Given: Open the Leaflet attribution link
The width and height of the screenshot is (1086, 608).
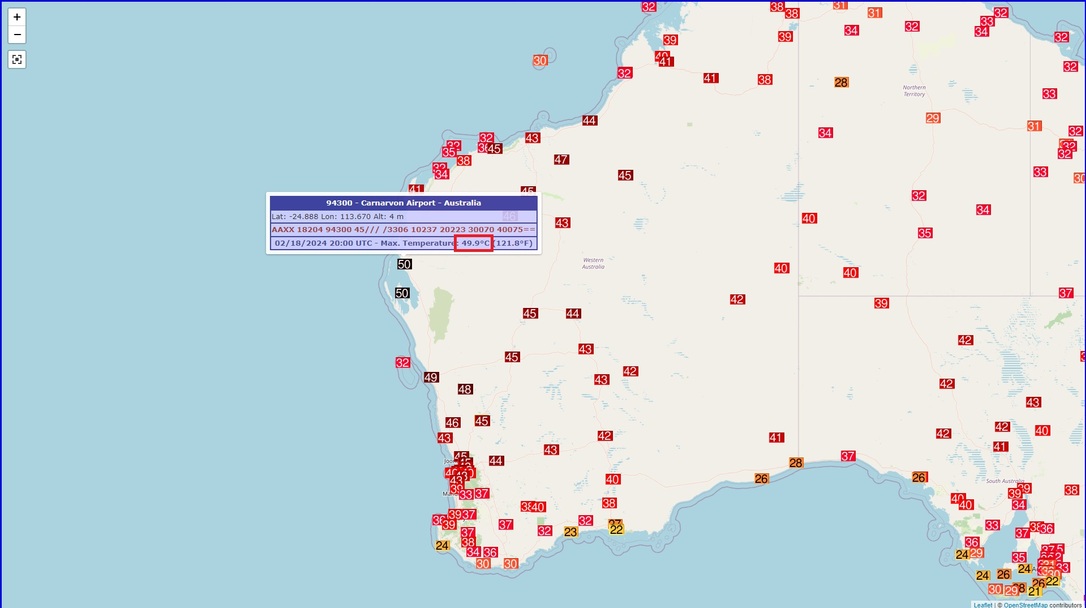Looking at the screenshot, I should tap(983, 604).
